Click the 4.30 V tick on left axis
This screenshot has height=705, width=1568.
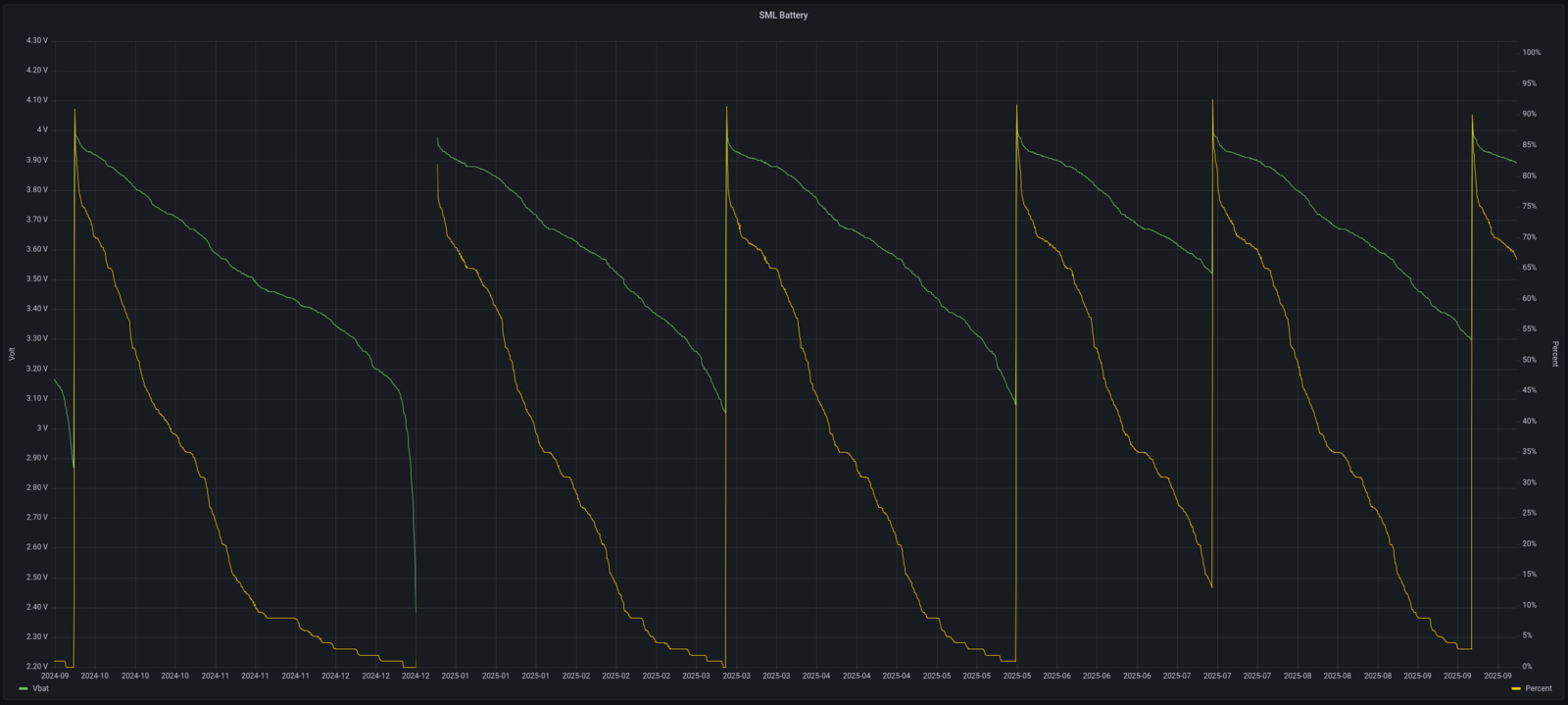pyautogui.click(x=36, y=40)
